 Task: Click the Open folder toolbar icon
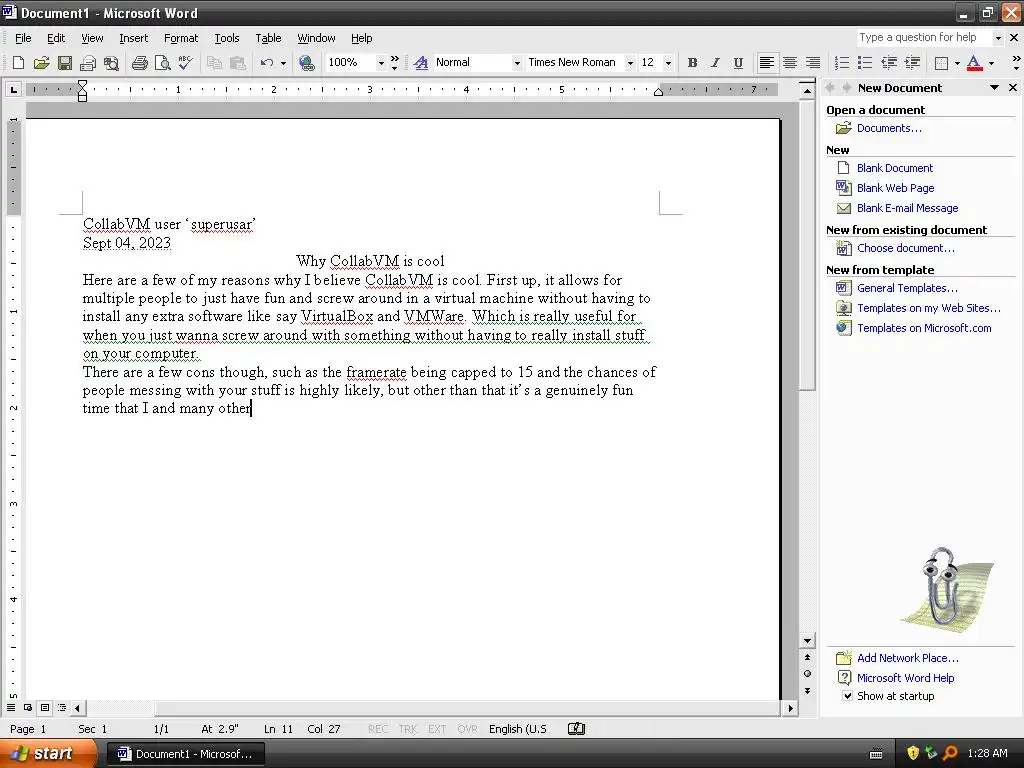pos(42,63)
